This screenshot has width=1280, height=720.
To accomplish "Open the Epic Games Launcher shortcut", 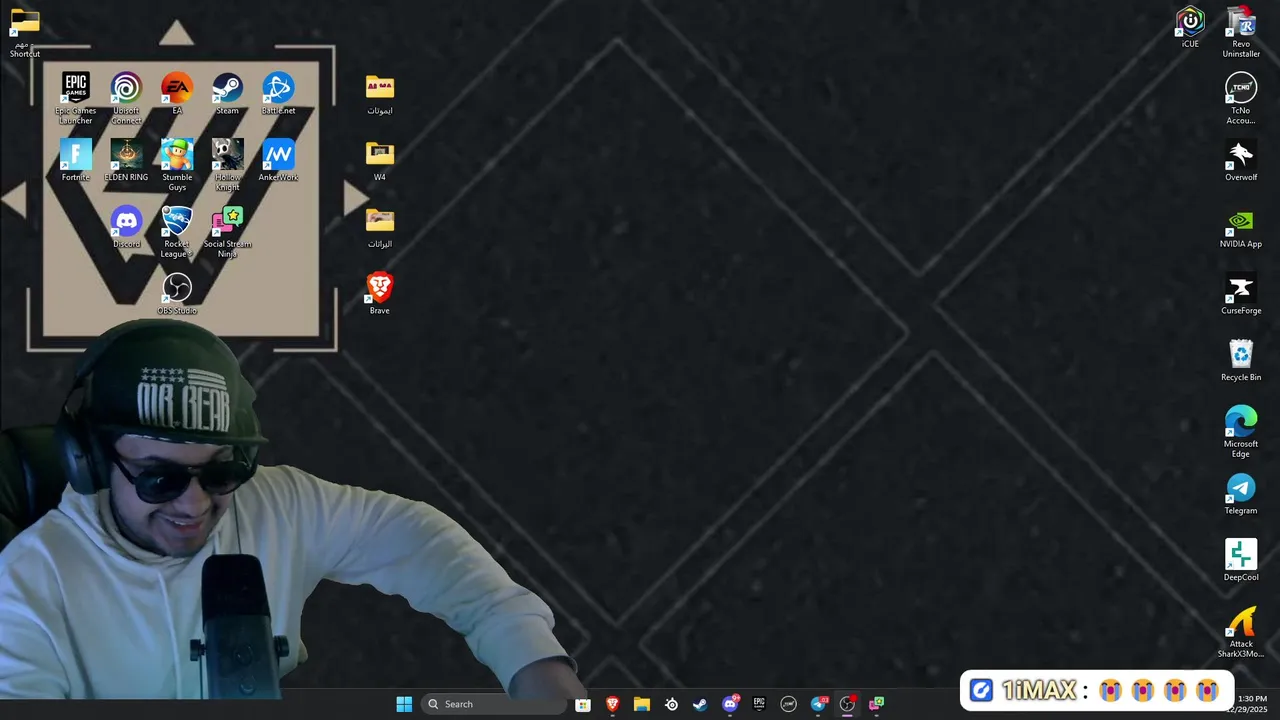I will point(76,97).
